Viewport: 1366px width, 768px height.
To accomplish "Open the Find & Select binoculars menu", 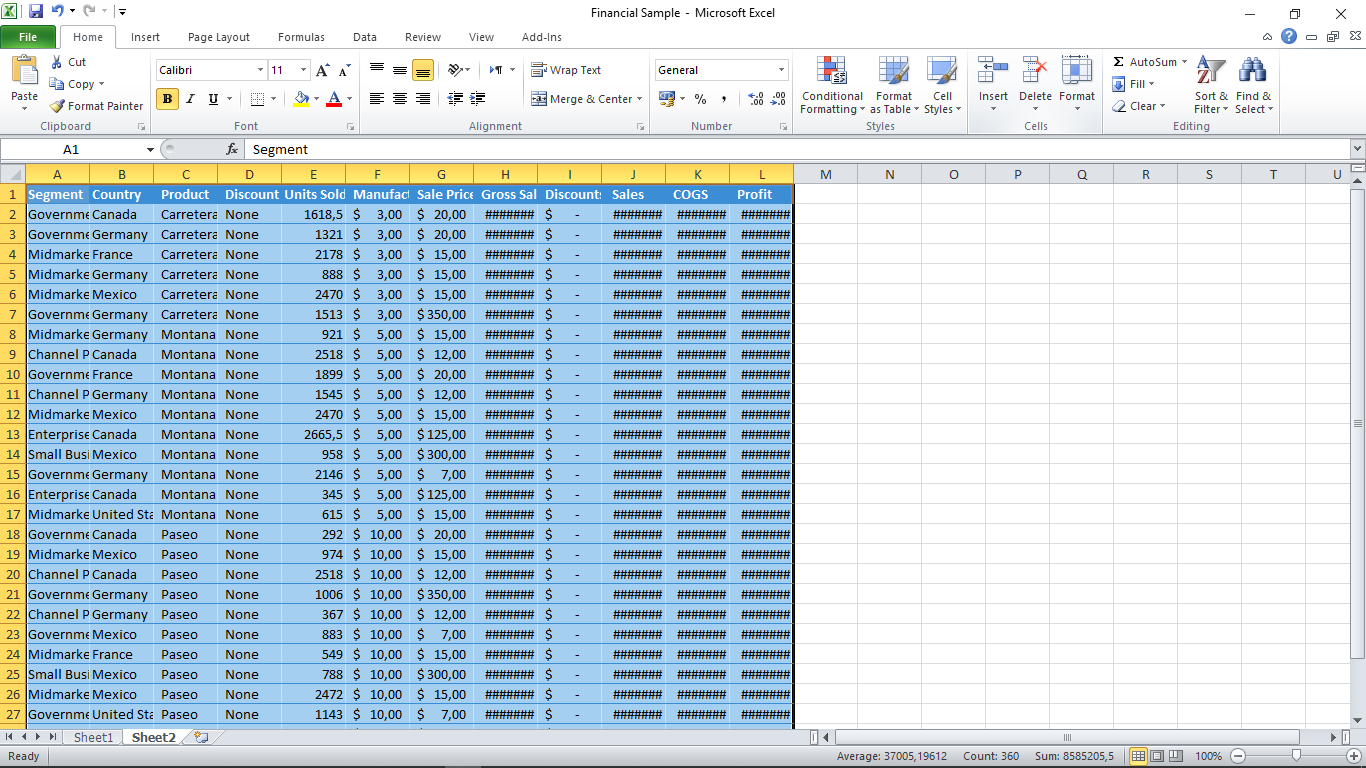I will click(1253, 86).
